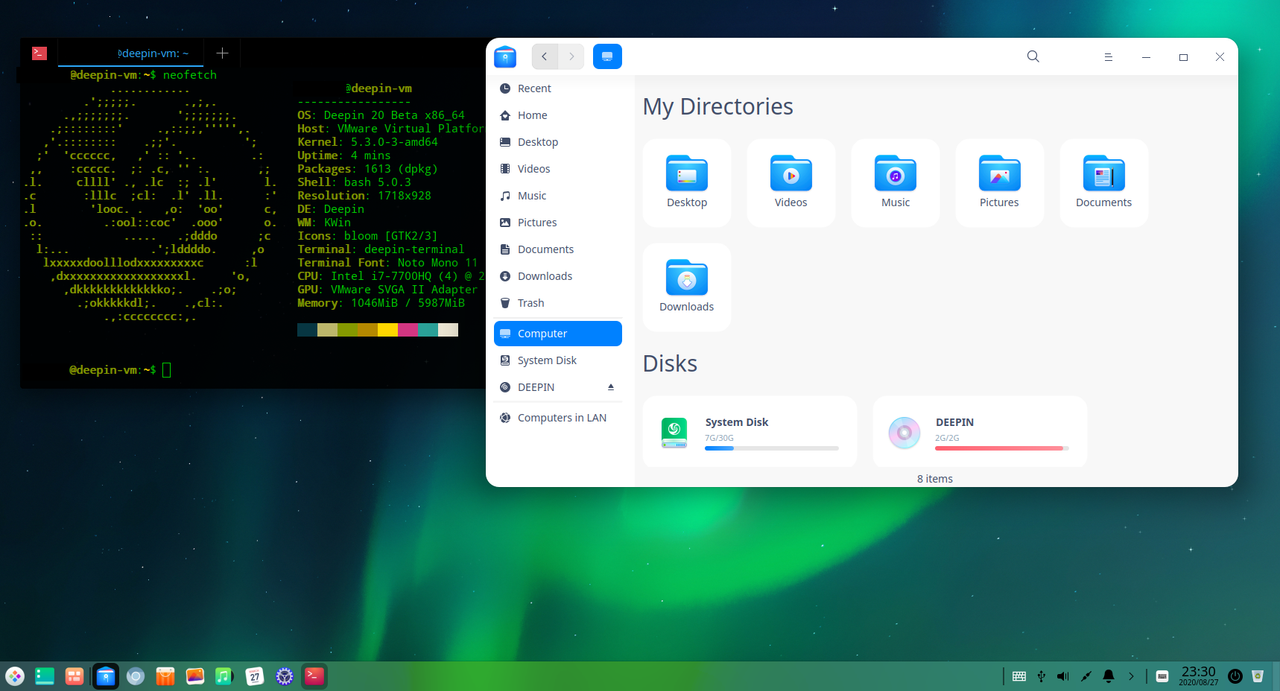Open Calendar from the dock
The image size is (1280, 691).
pyautogui.click(x=255, y=676)
